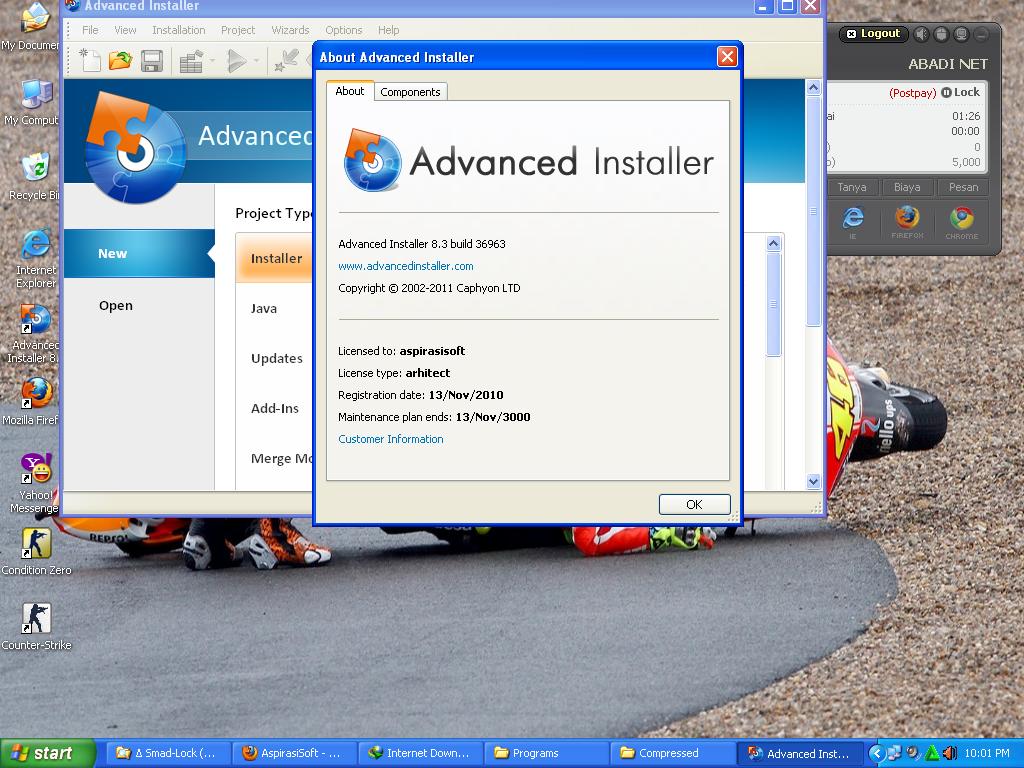Switch to the Components tab

(410, 92)
